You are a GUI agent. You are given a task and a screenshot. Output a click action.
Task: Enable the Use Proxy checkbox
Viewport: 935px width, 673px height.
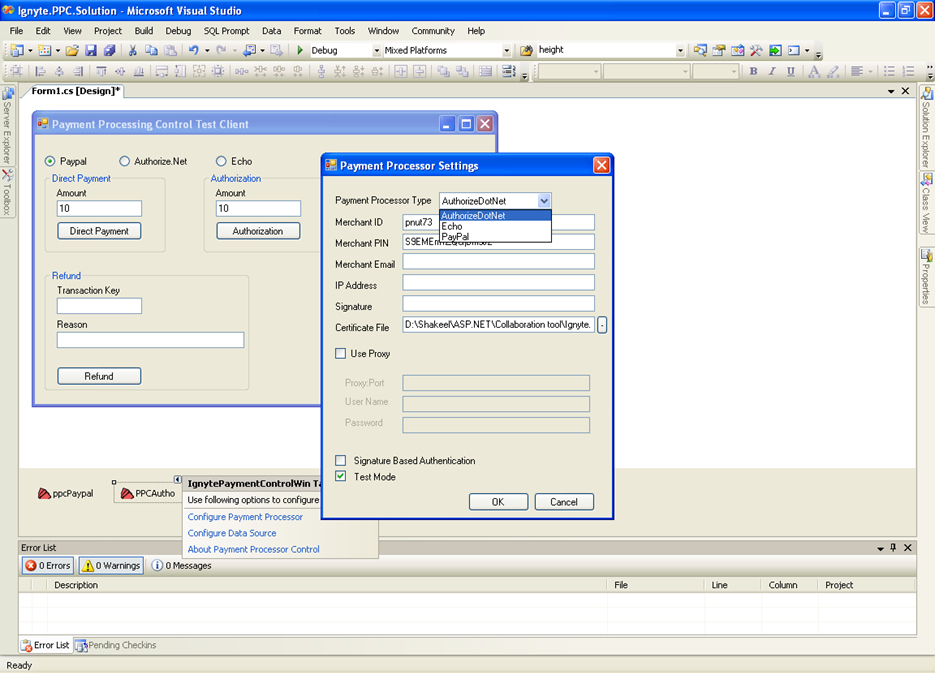click(340, 353)
